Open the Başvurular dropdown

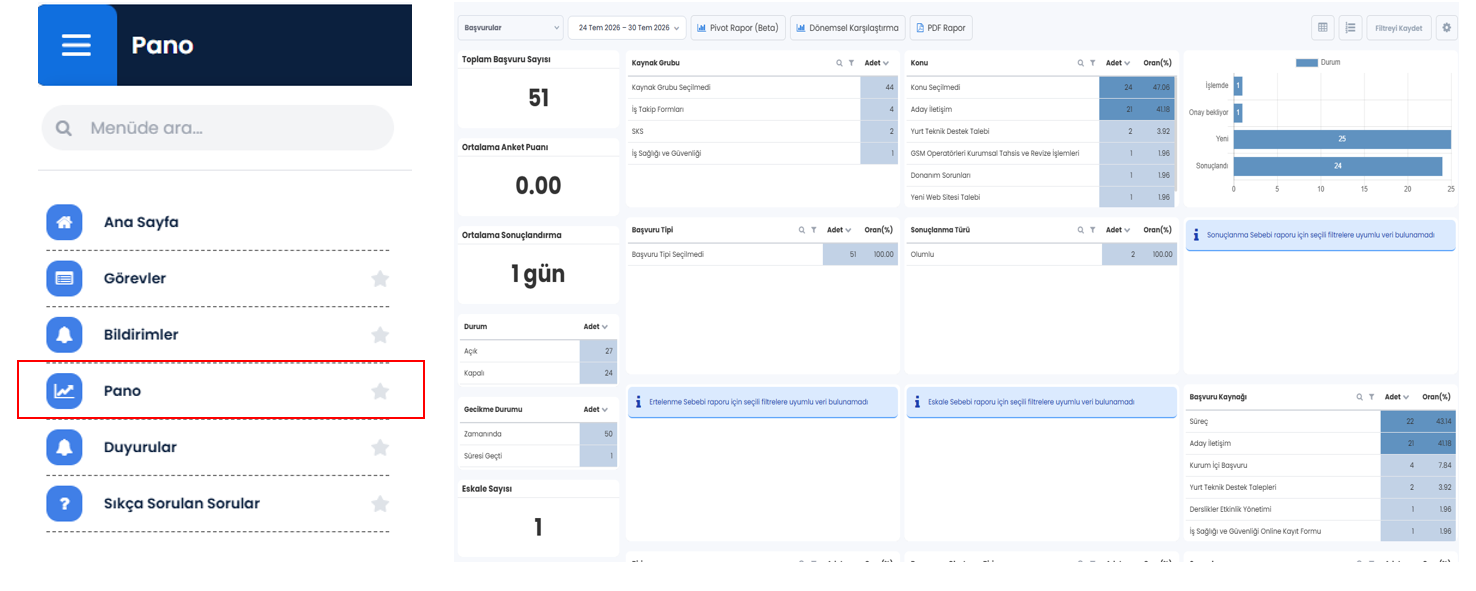[x=510, y=28]
